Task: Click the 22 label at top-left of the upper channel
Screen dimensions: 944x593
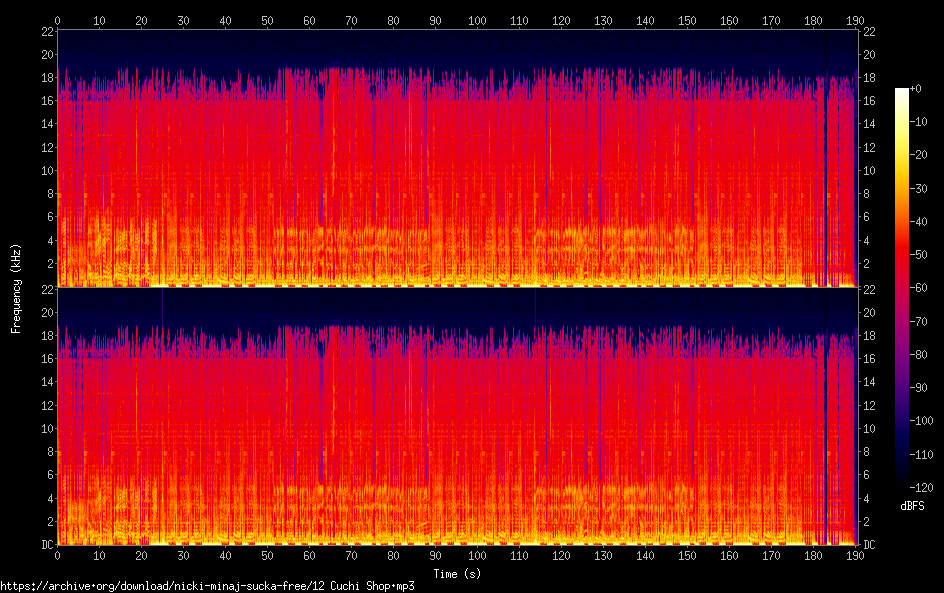Action: click(46, 32)
